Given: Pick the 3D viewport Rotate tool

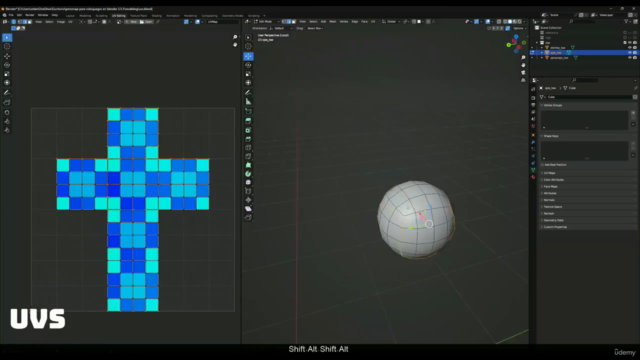Looking at the screenshot, I should [248, 65].
